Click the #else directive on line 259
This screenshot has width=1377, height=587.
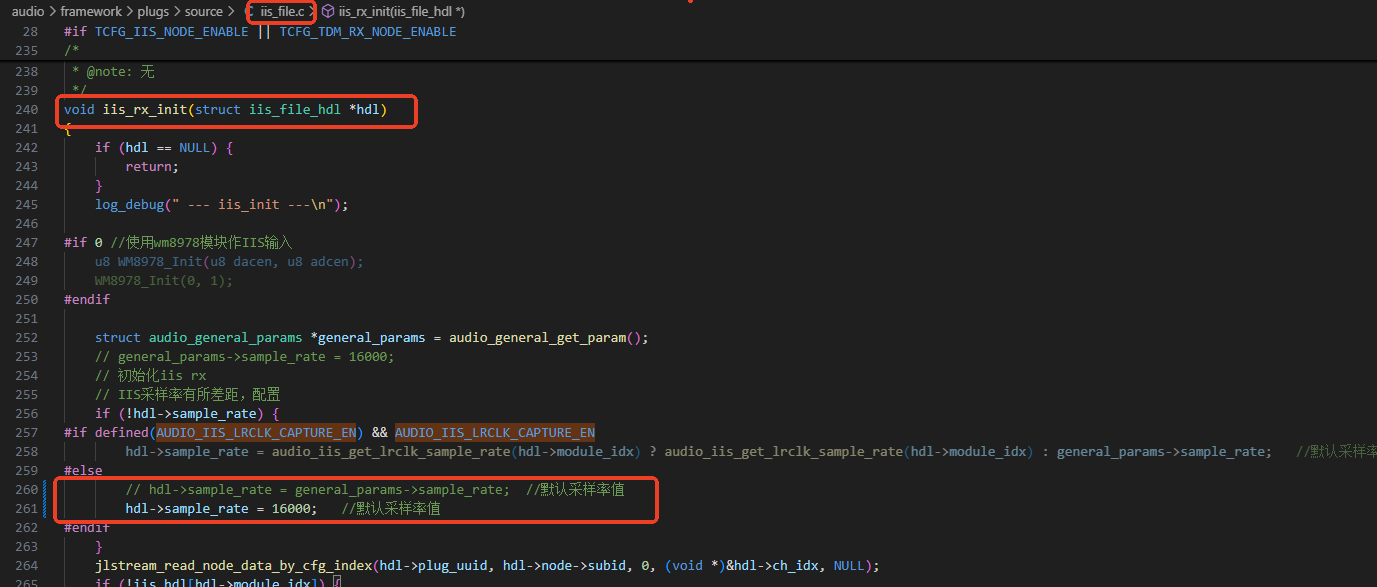pos(83,471)
